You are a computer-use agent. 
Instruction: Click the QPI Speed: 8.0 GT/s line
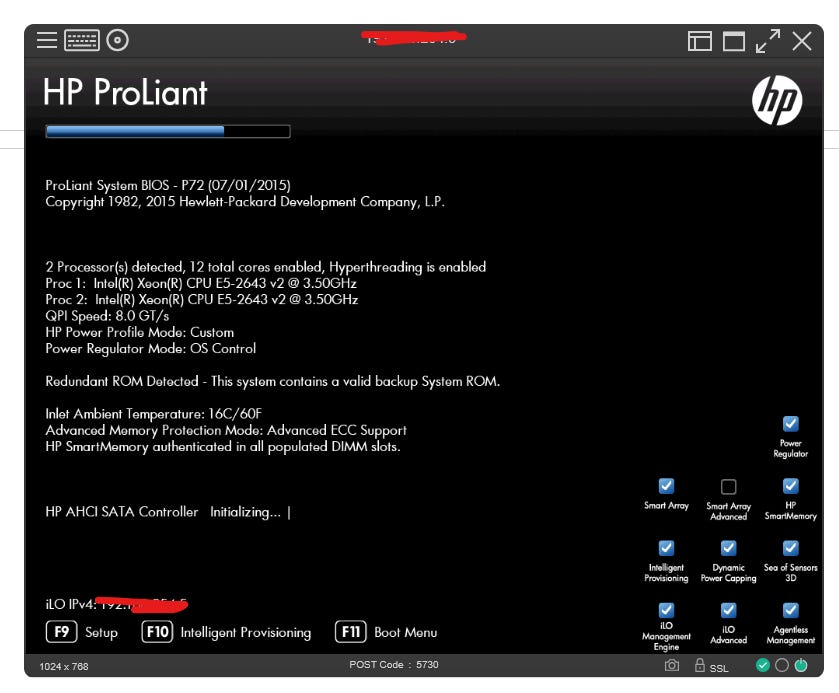[x=107, y=316]
